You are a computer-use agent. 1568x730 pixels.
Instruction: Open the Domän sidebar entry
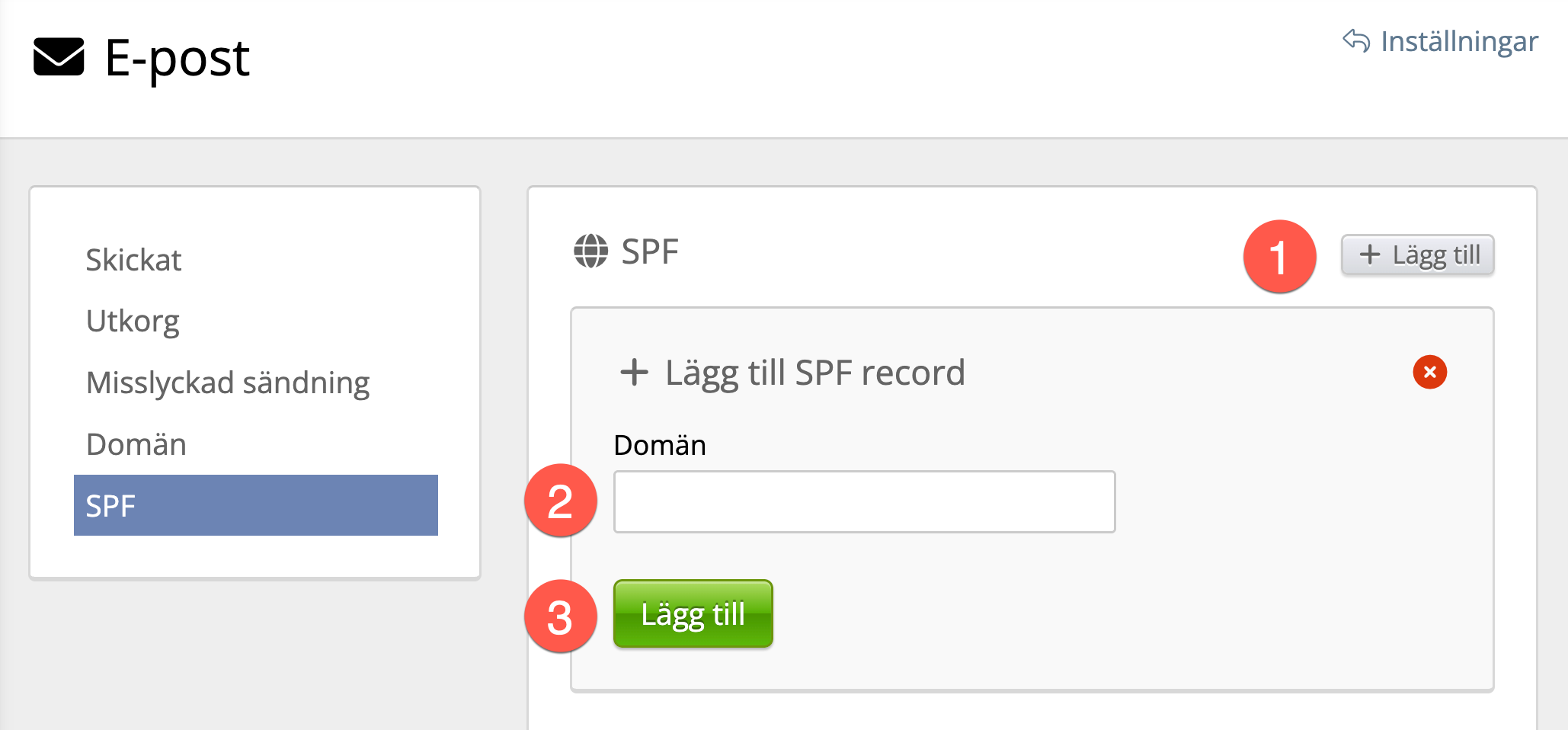point(136,444)
